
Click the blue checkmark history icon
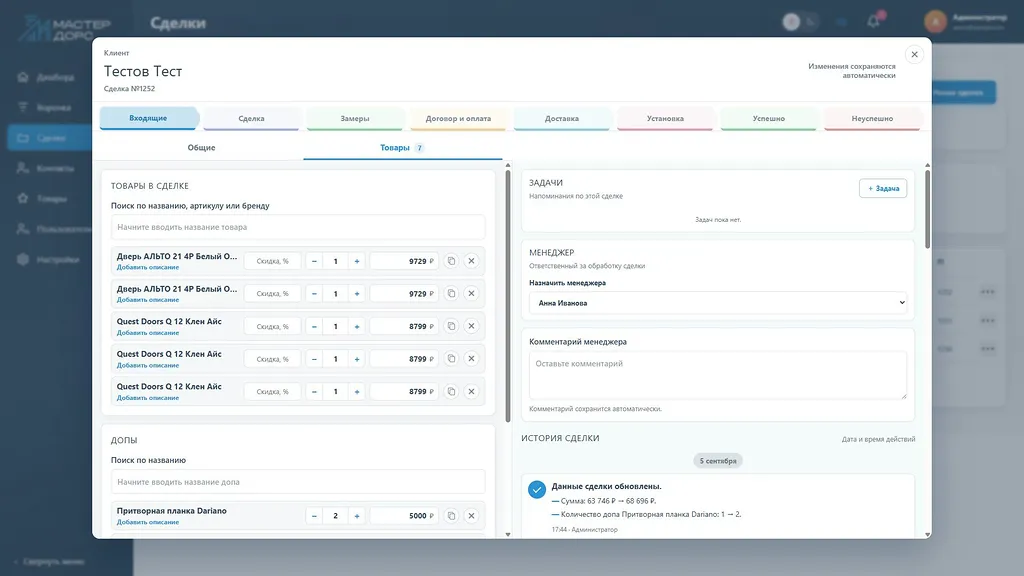pyautogui.click(x=537, y=489)
